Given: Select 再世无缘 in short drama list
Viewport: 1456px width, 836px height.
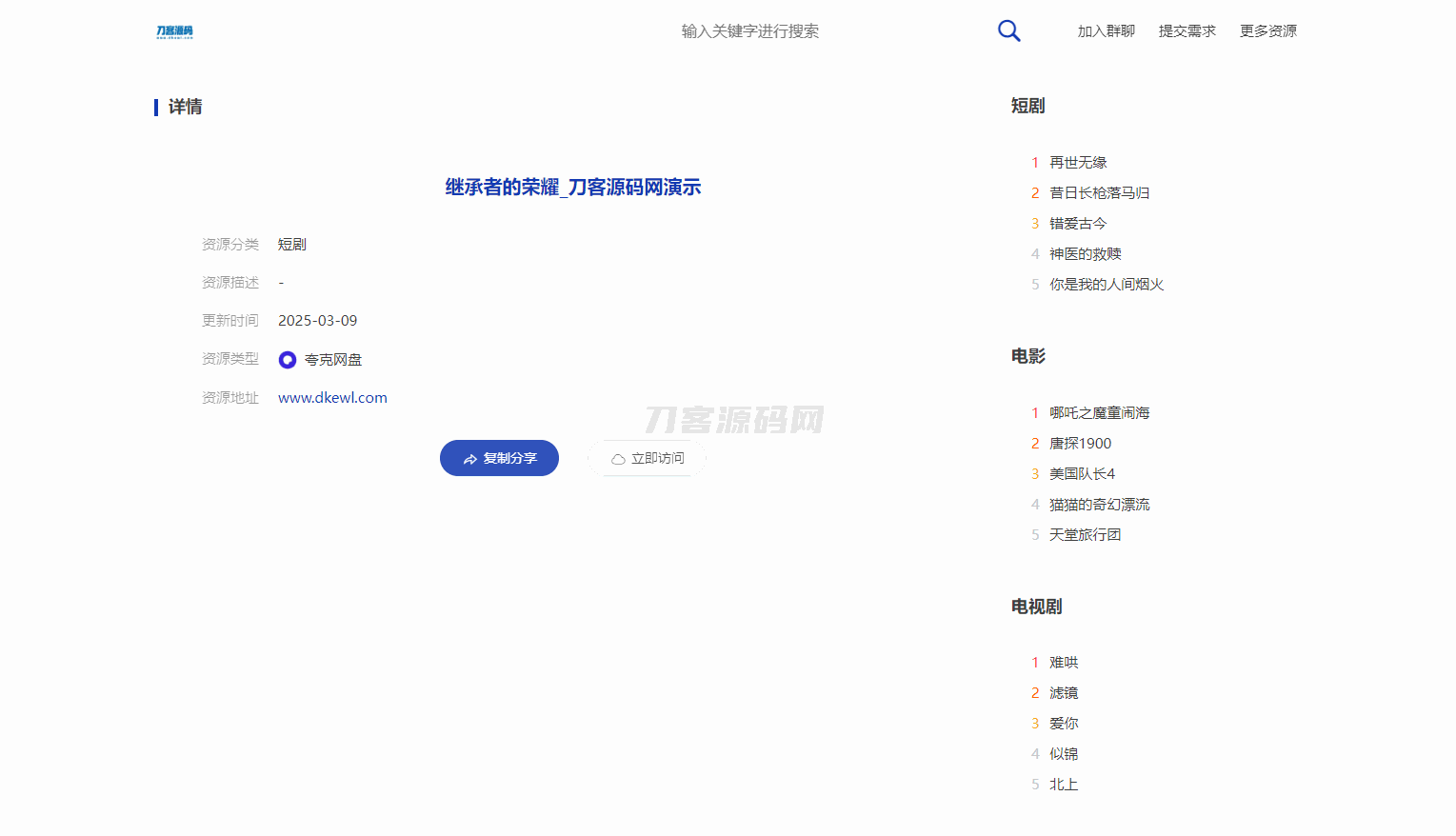Looking at the screenshot, I should [1078, 163].
